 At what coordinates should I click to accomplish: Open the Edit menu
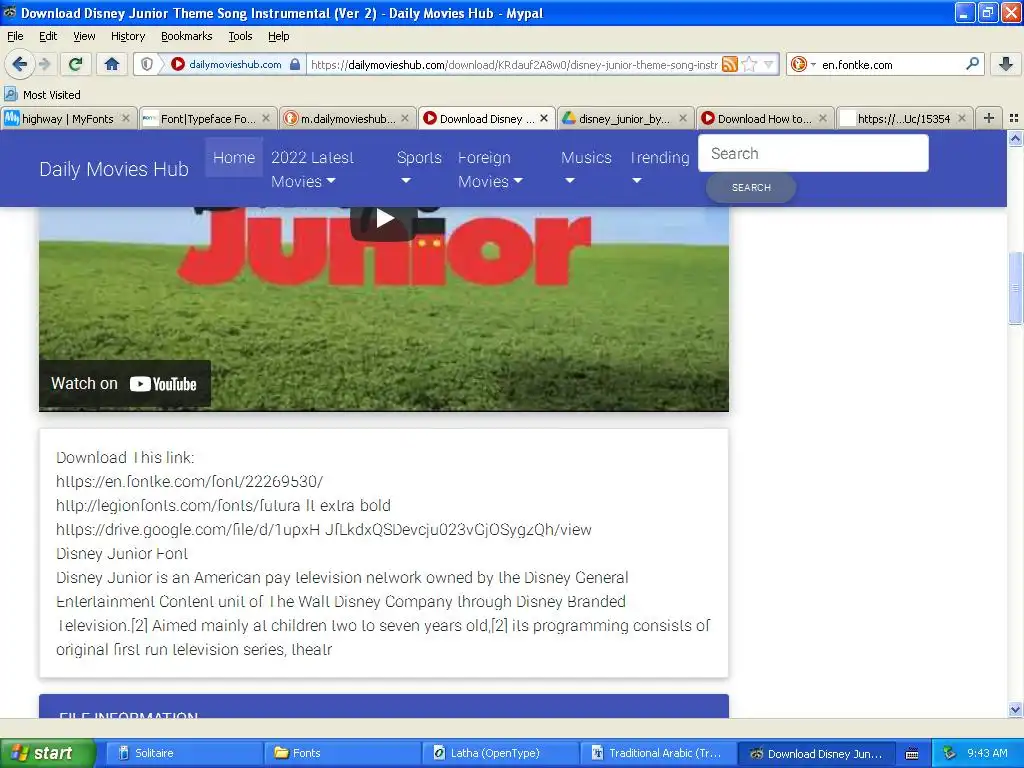coord(48,36)
